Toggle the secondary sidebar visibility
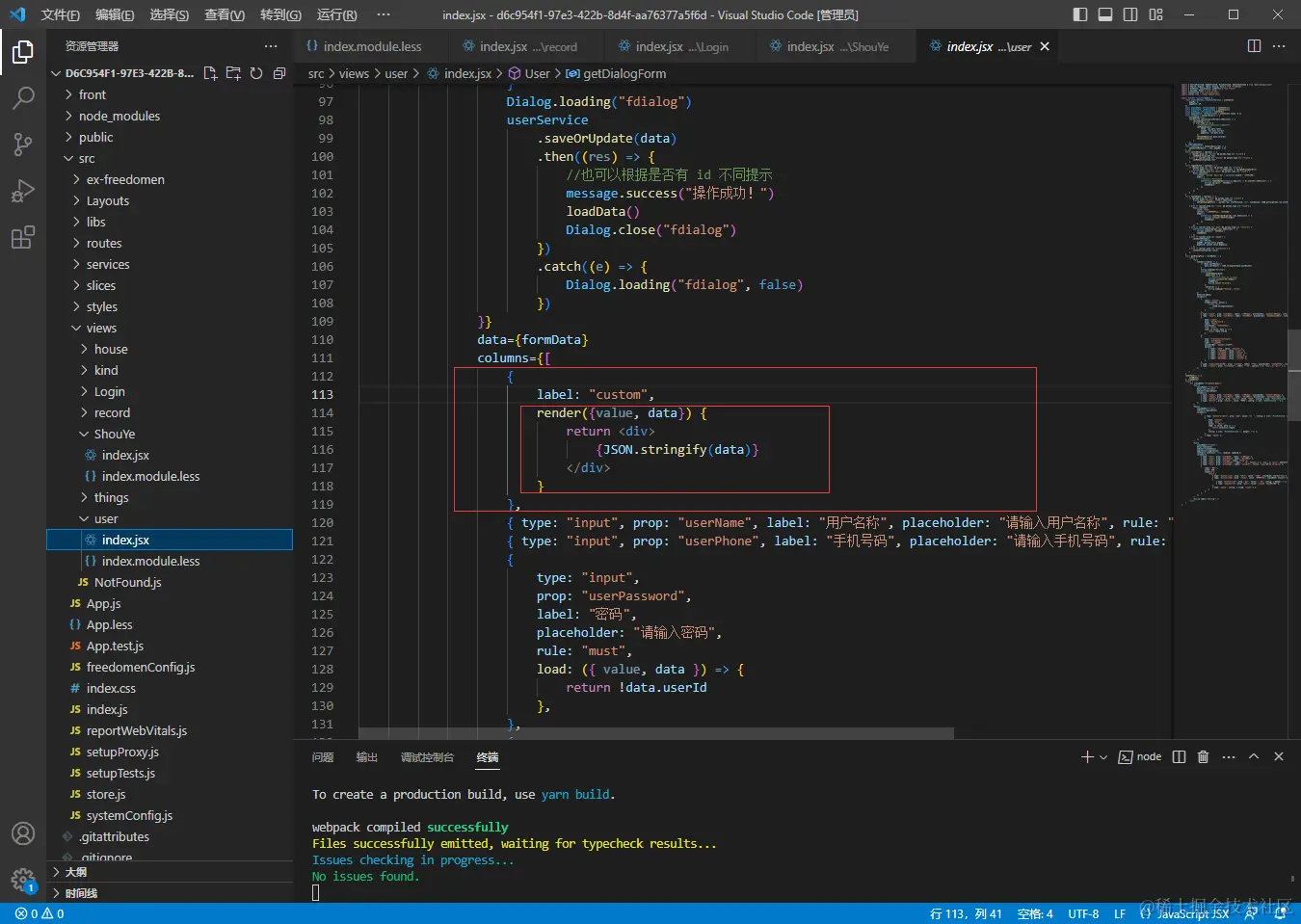The width and height of the screenshot is (1301, 924). [1130, 14]
